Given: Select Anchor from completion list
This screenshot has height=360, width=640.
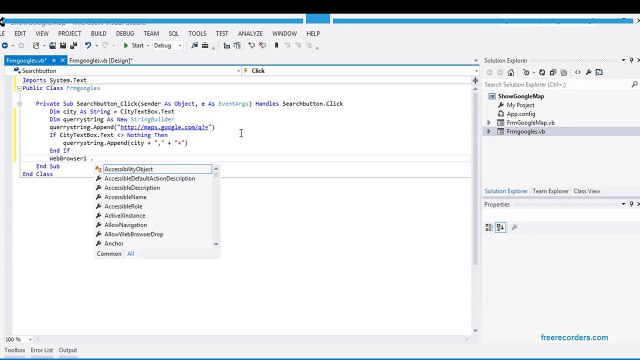Looking at the screenshot, I should [x=114, y=244].
